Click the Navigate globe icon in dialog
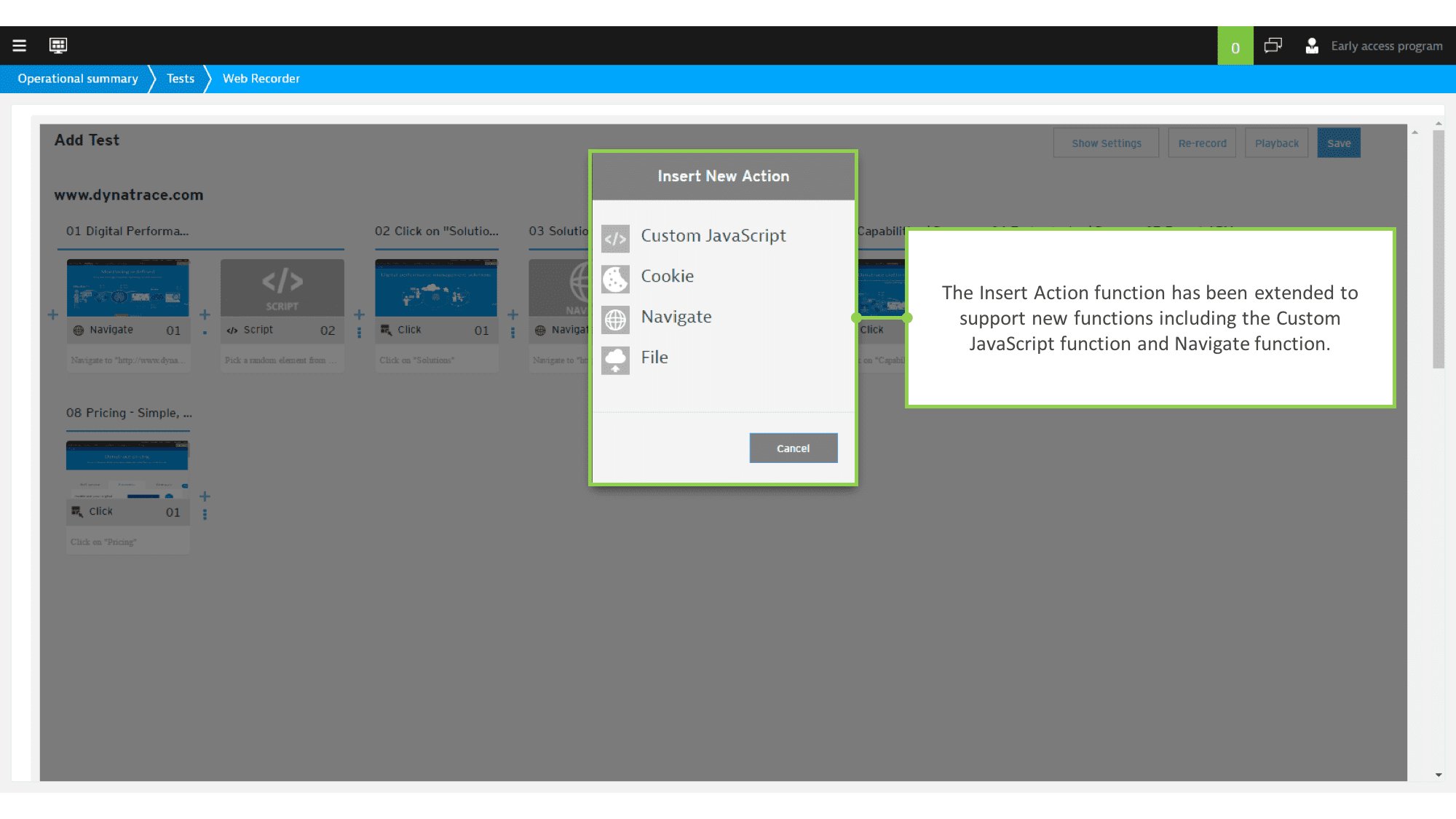The width and height of the screenshot is (1456, 819). [x=615, y=320]
